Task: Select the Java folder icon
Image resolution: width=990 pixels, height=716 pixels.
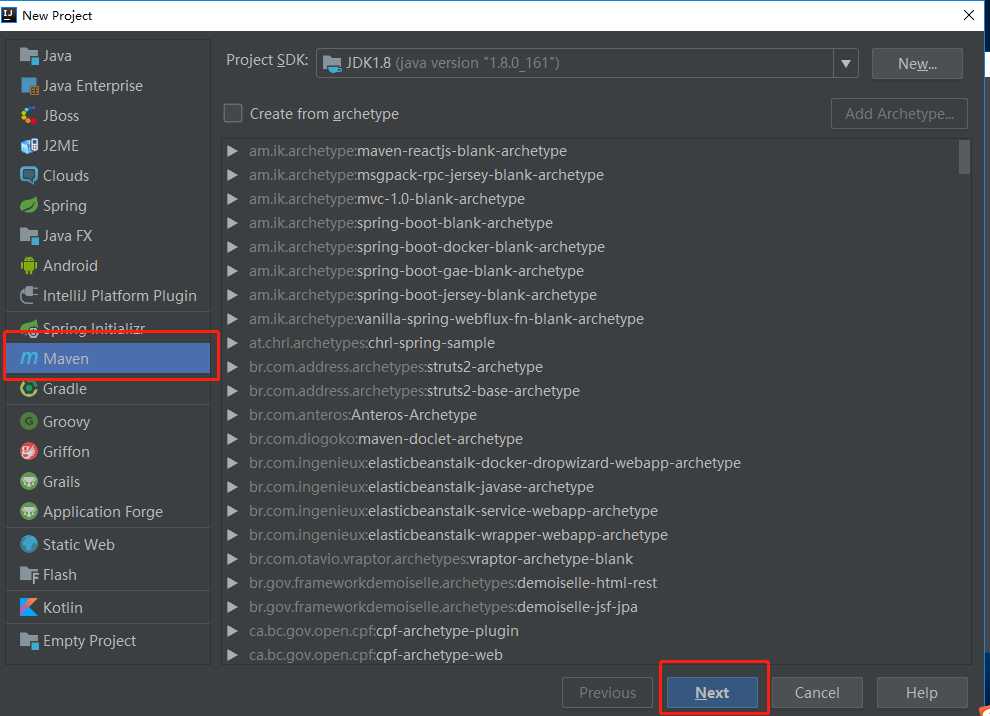Action: coord(29,56)
